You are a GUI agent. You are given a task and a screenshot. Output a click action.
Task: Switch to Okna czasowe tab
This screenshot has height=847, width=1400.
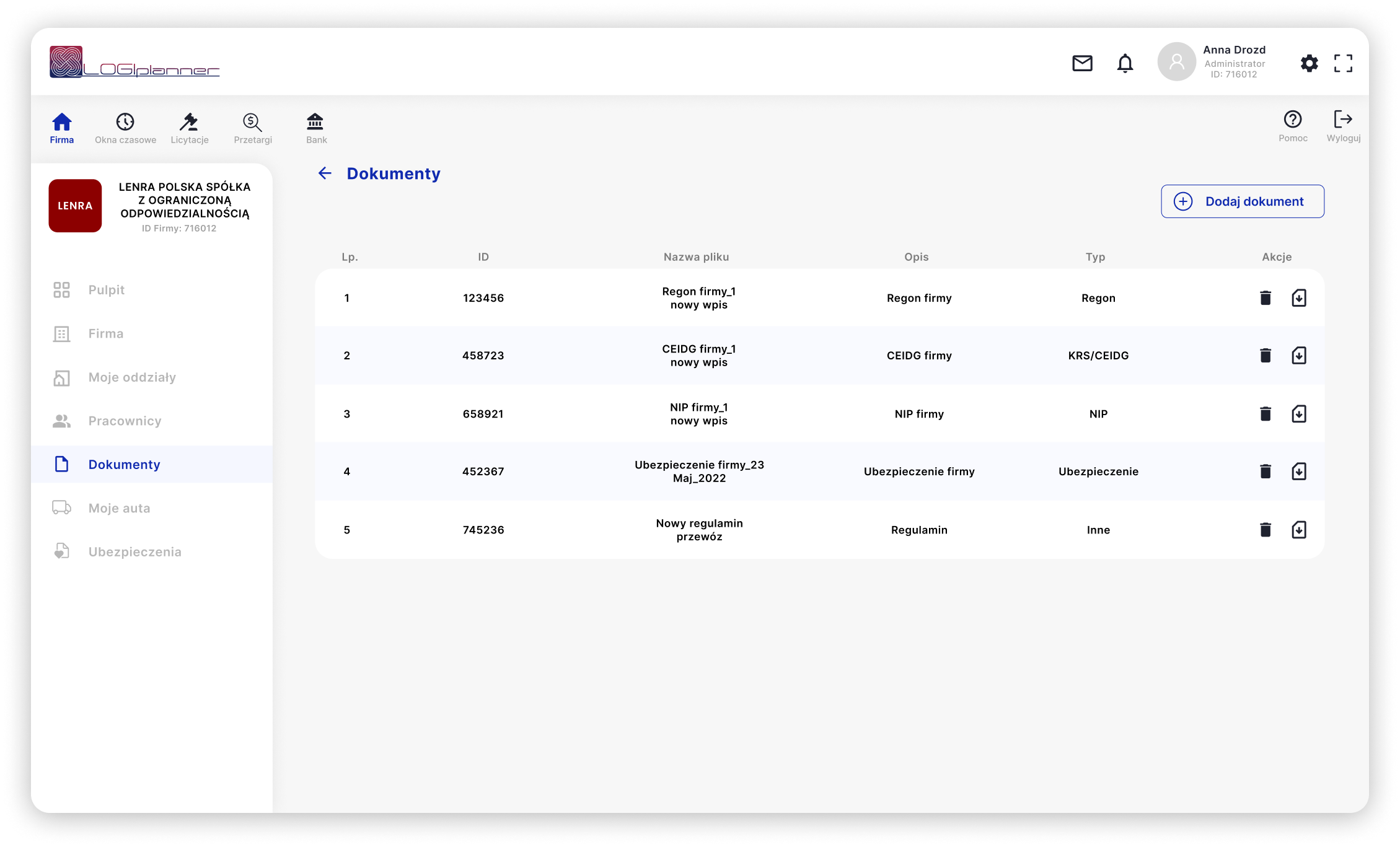[125, 128]
